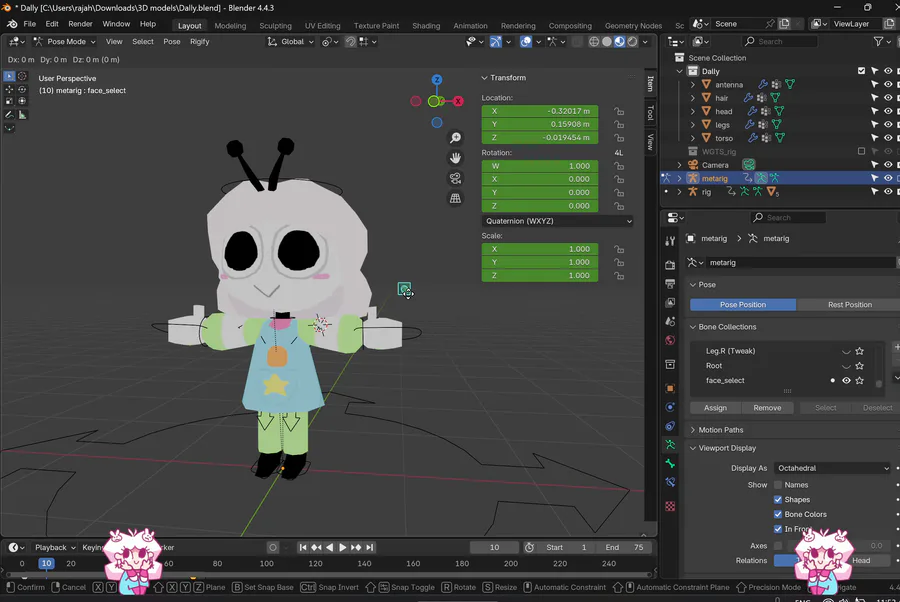Hide the metarig in the outliner

(888, 178)
